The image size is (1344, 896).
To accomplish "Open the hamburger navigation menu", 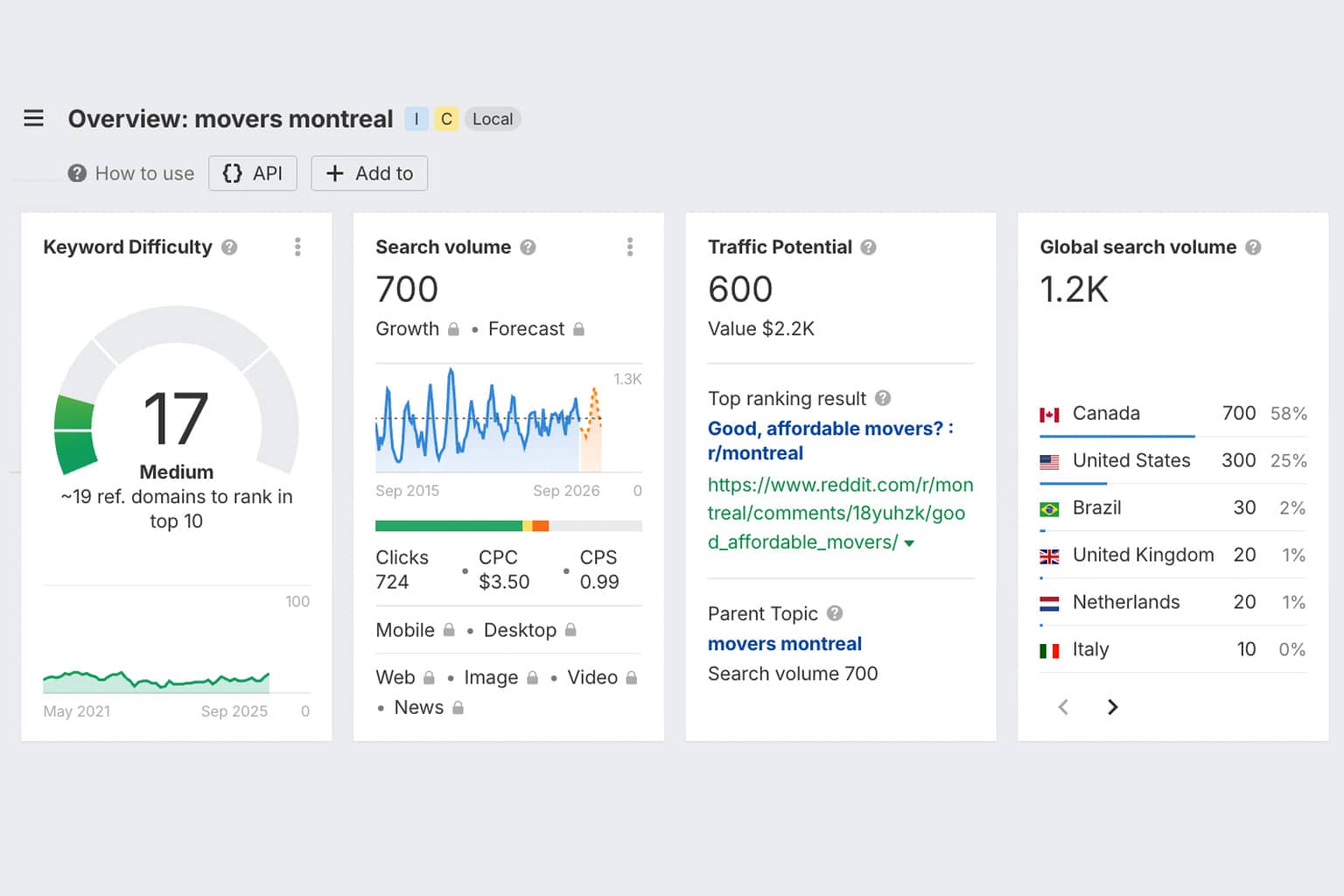I will point(33,118).
